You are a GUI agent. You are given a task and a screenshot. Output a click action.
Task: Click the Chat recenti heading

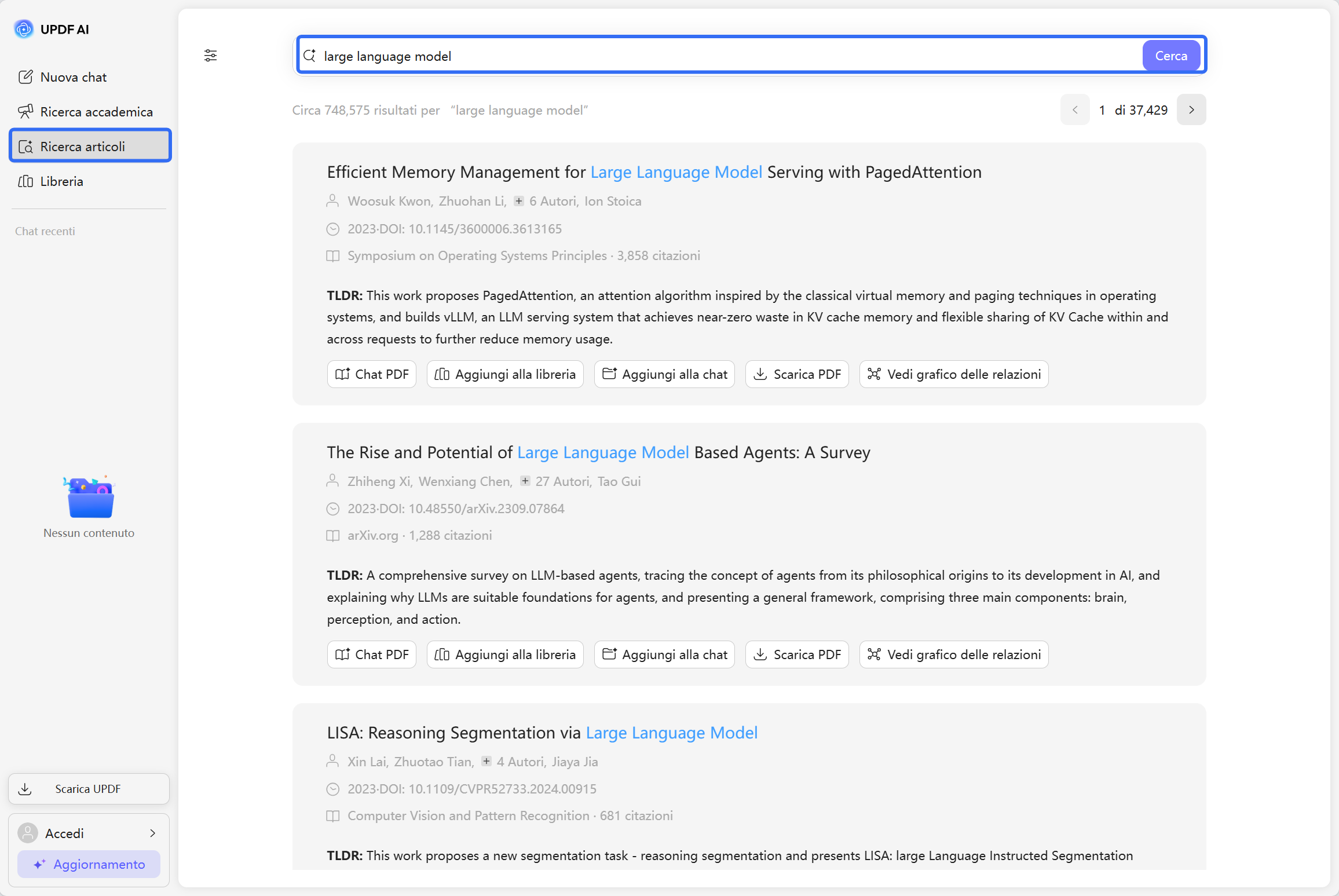pyautogui.click(x=45, y=231)
